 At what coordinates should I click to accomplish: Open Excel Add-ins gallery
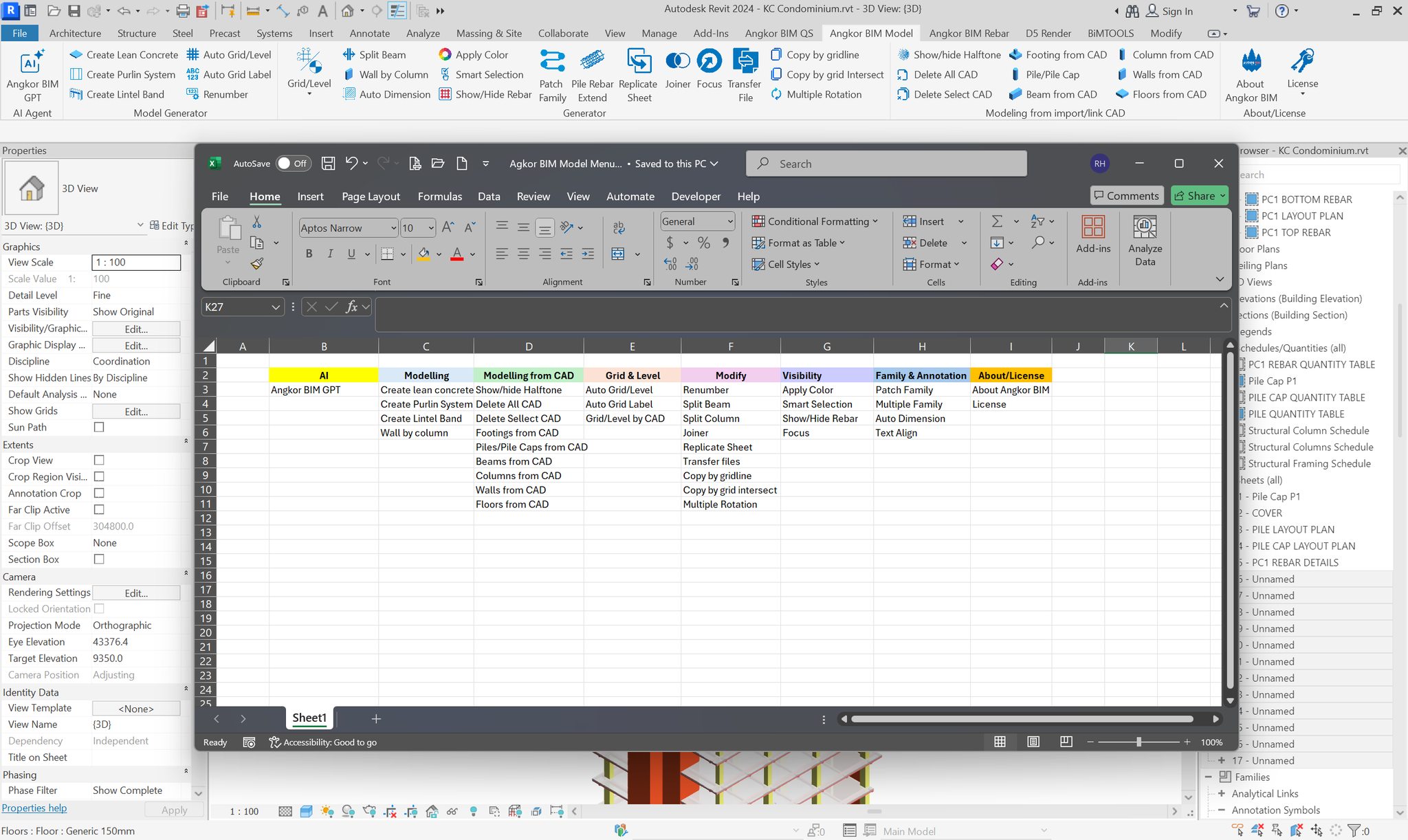tap(1093, 234)
